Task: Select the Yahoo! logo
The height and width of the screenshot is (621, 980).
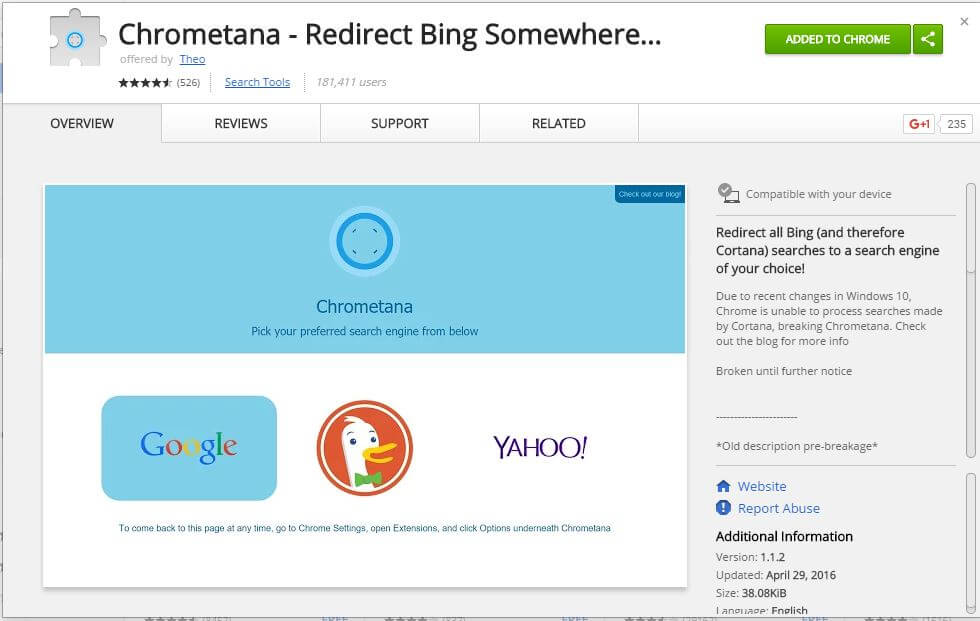Action: coord(540,447)
